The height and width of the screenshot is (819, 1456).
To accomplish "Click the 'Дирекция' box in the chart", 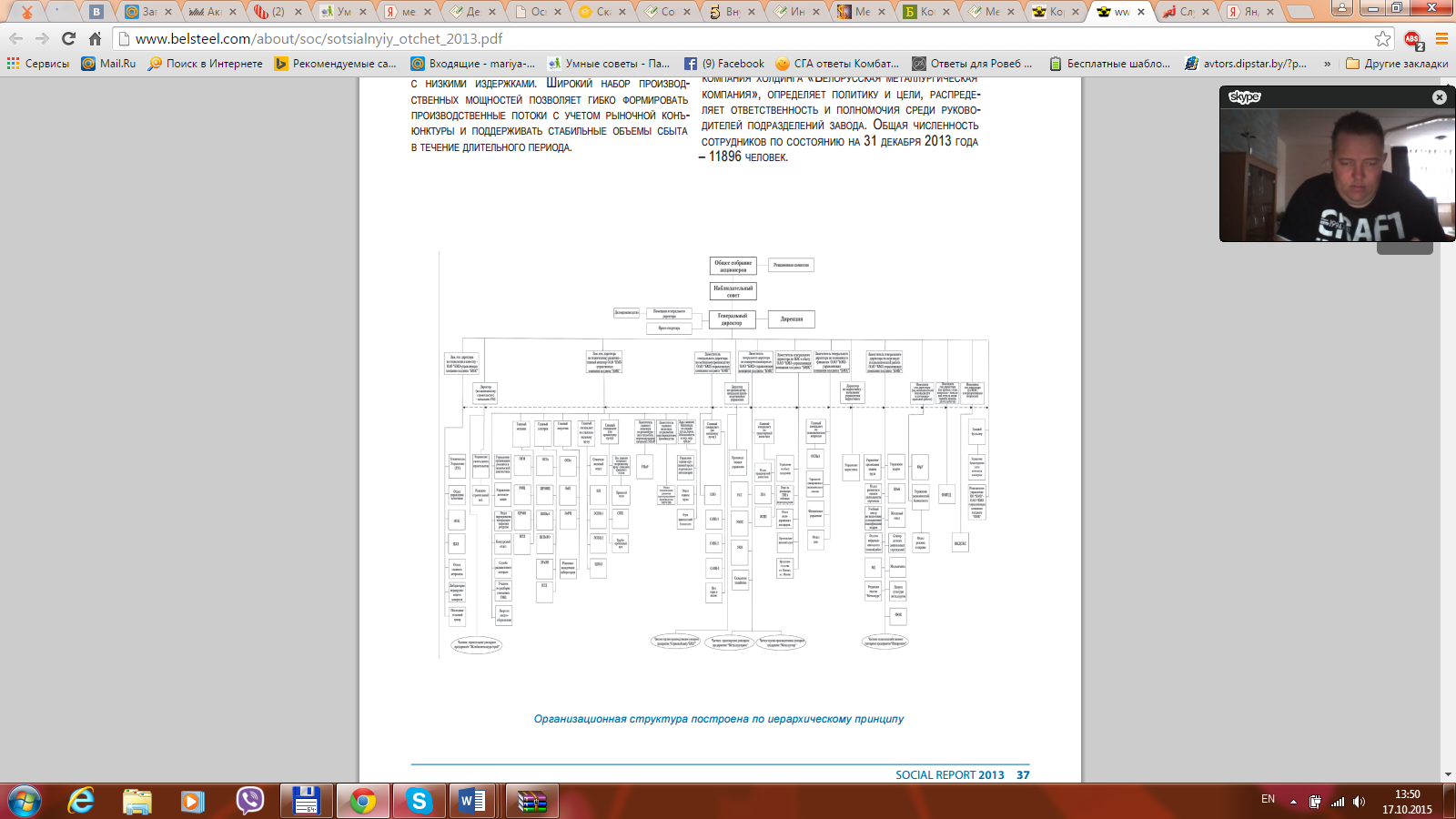I will coord(792,319).
